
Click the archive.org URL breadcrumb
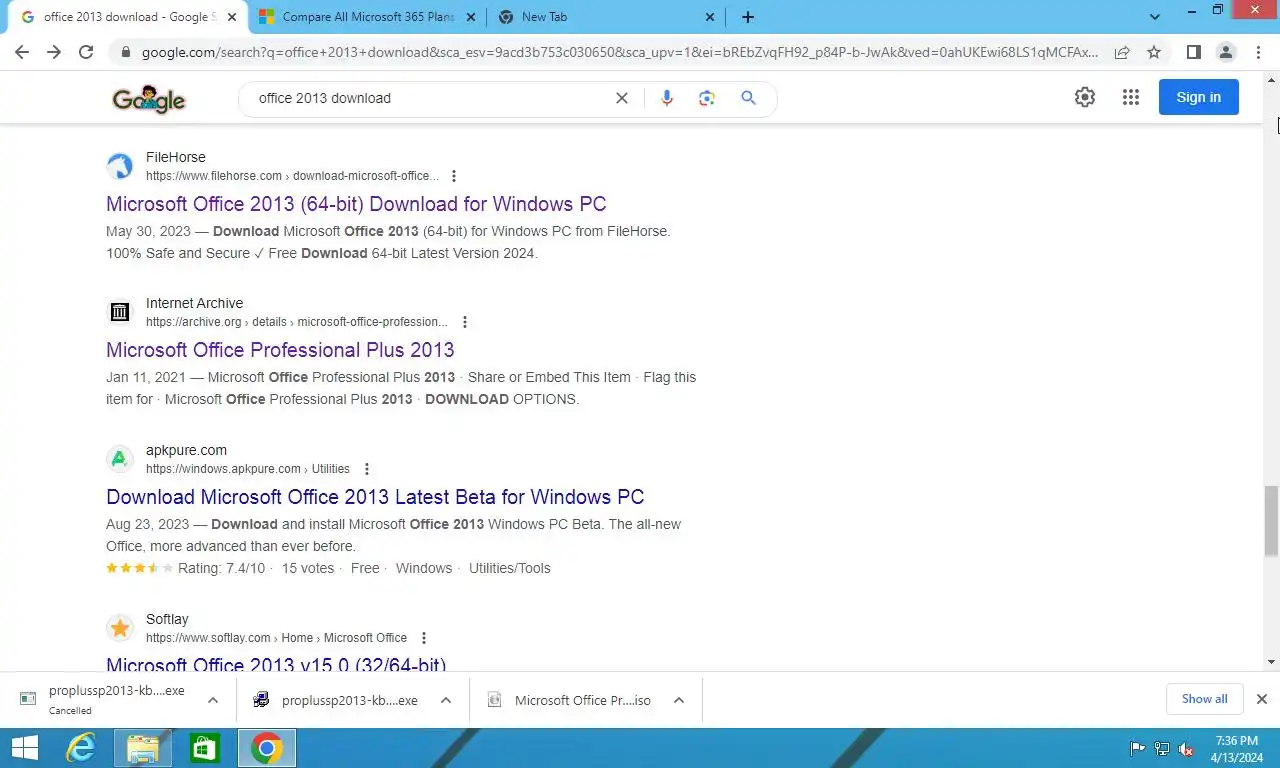pos(297,322)
